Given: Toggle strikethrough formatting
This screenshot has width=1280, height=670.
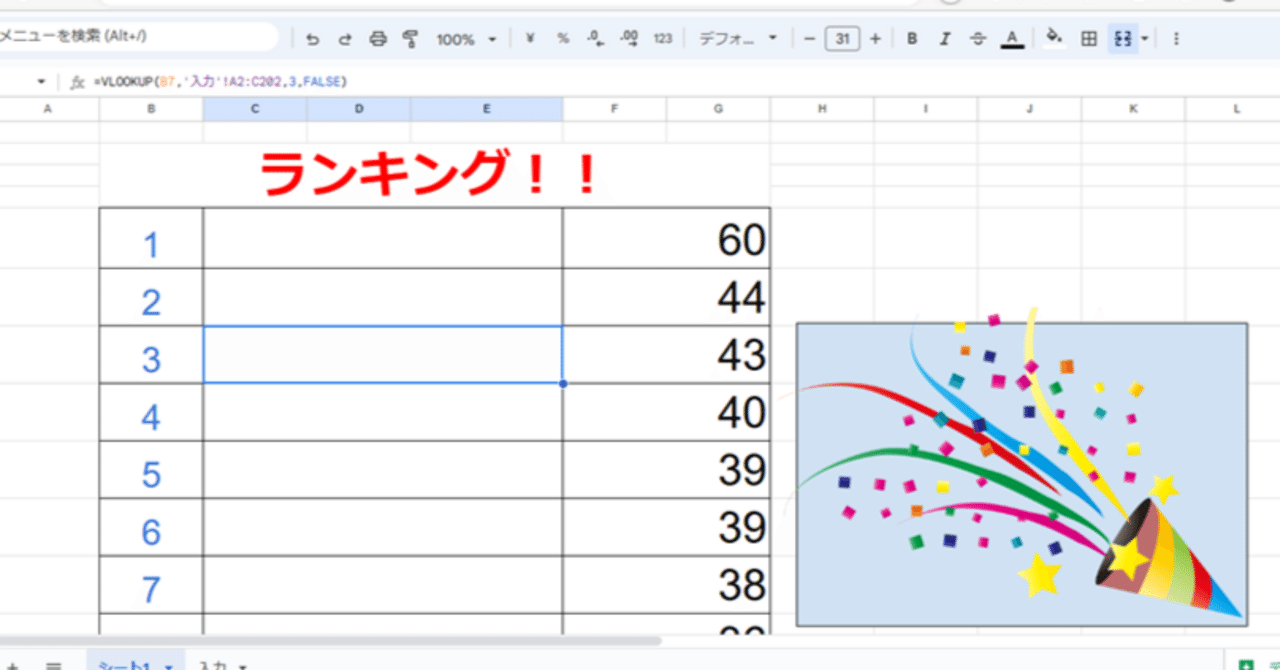Looking at the screenshot, I should pos(978,39).
